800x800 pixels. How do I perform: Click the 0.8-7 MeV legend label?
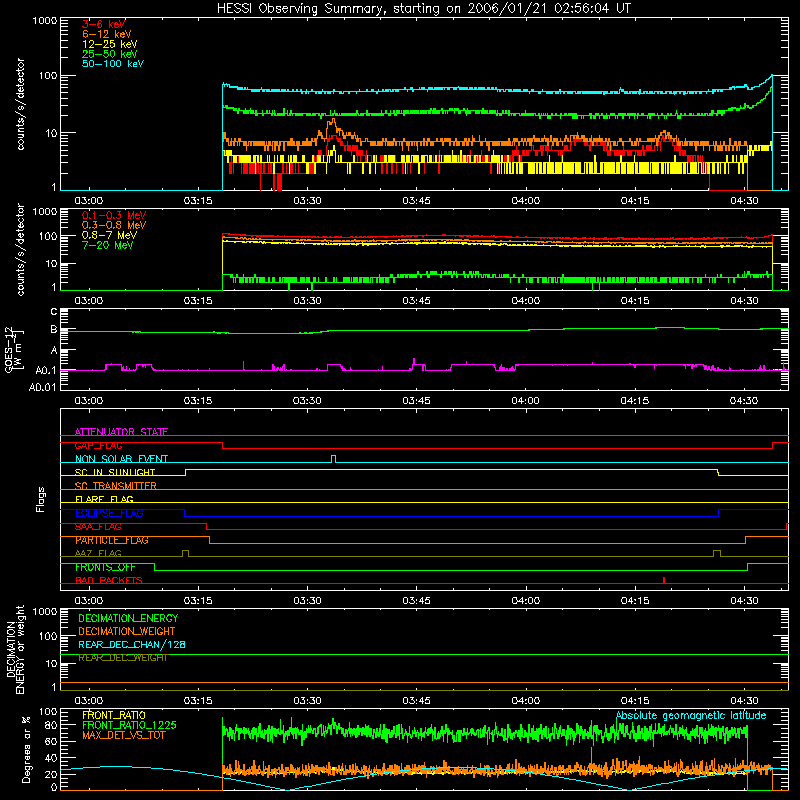point(110,235)
